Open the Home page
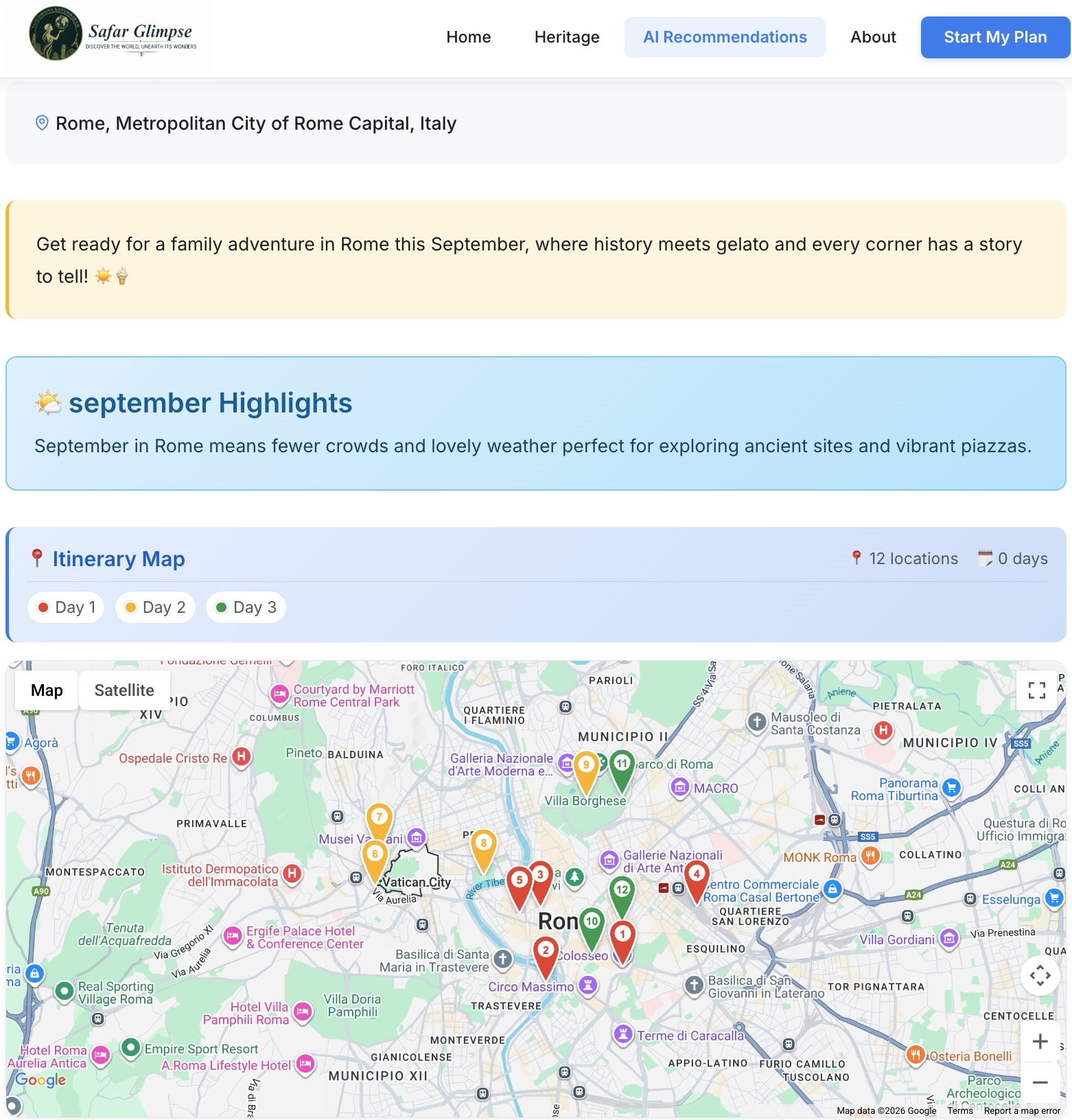 click(x=469, y=37)
